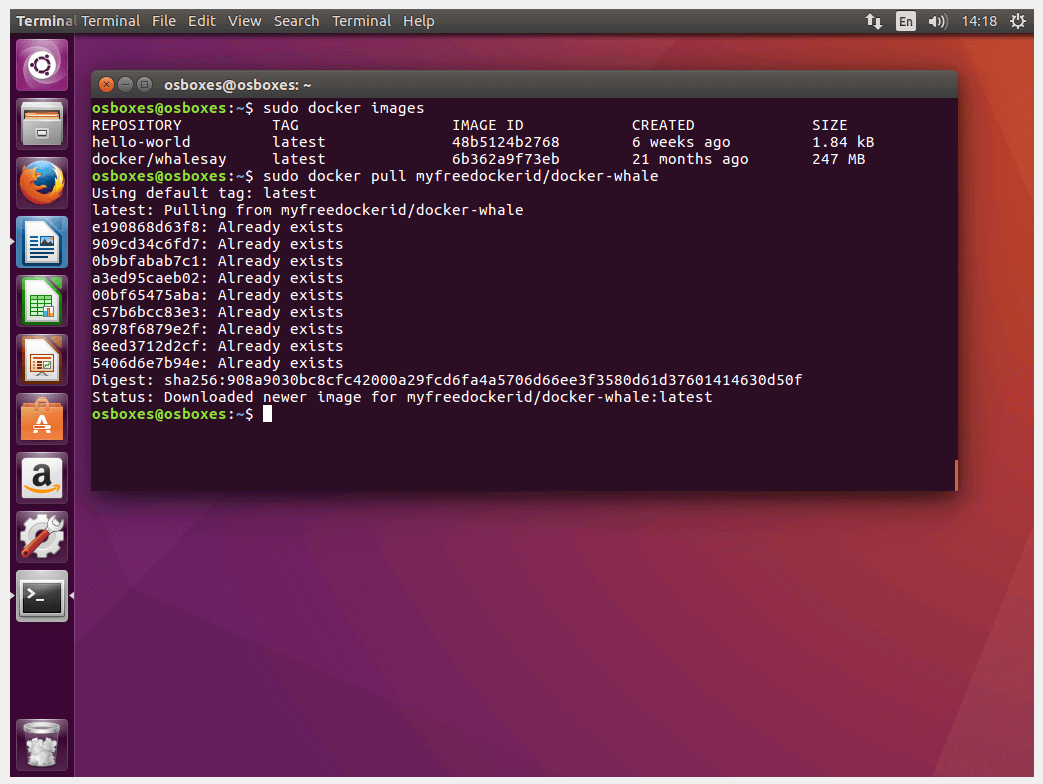Open LibreOffice Writer from the launcher
This screenshot has width=1043, height=784.
(x=42, y=242)
